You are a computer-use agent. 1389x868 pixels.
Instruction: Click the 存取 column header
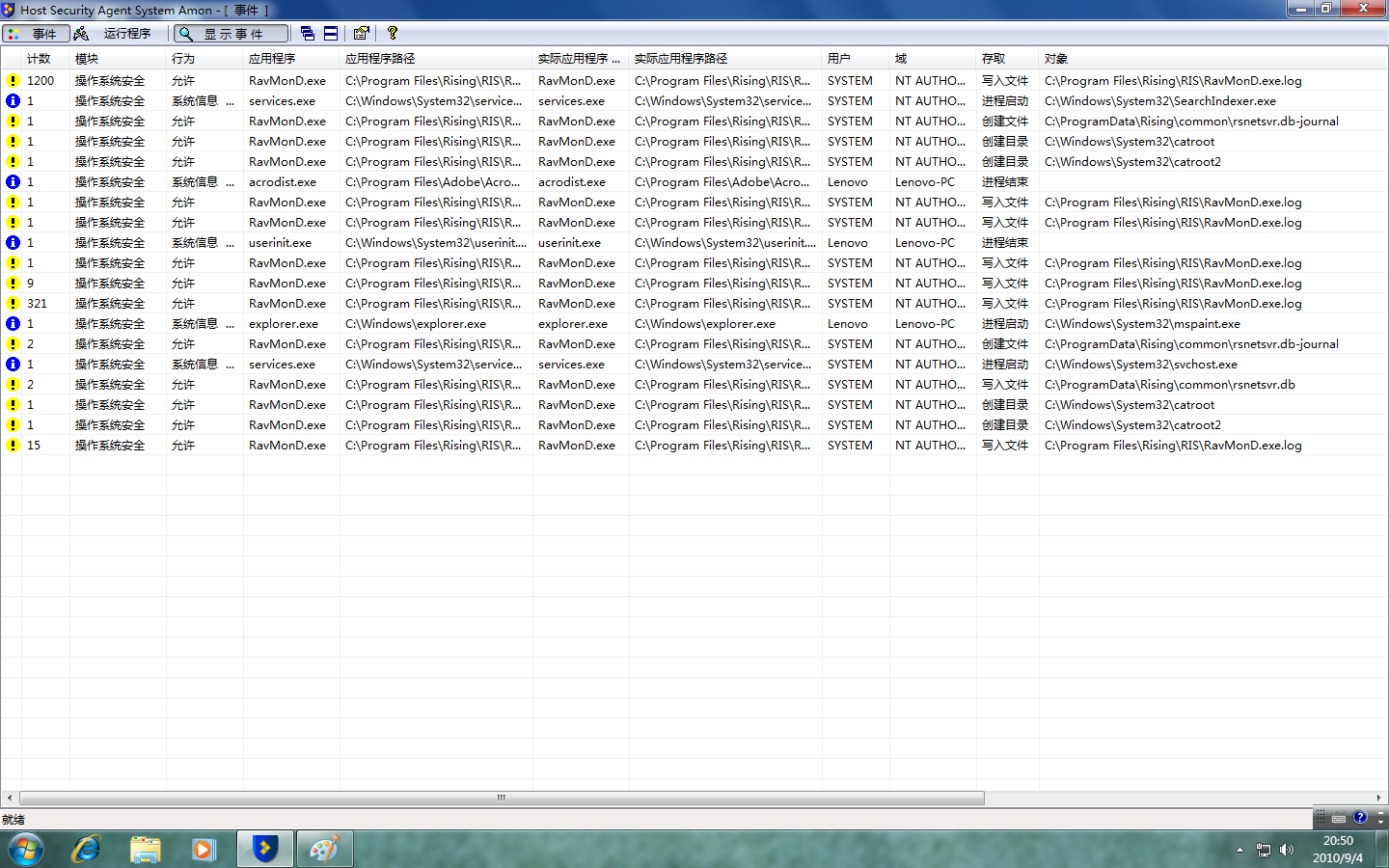point(1008,59)
